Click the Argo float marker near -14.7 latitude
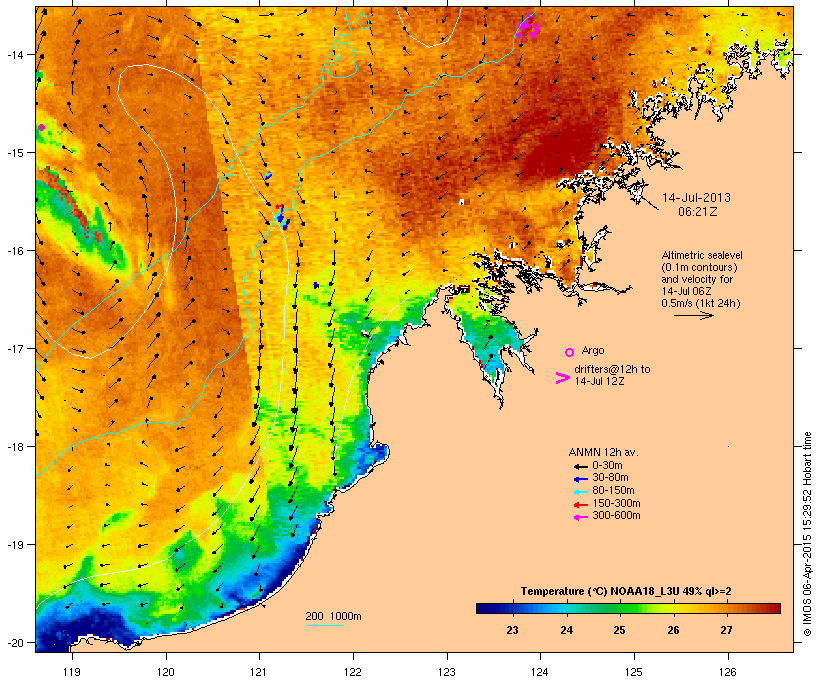820x680 pixels. point(41,127)
